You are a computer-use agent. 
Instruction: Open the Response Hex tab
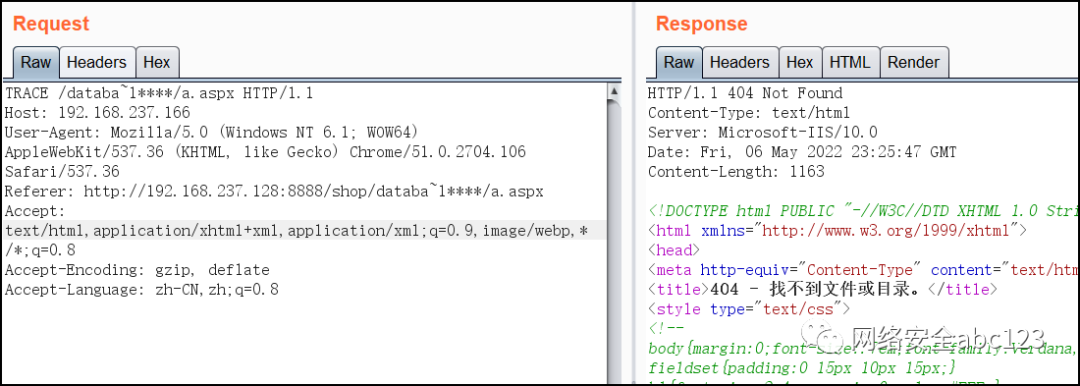[800, 63]
